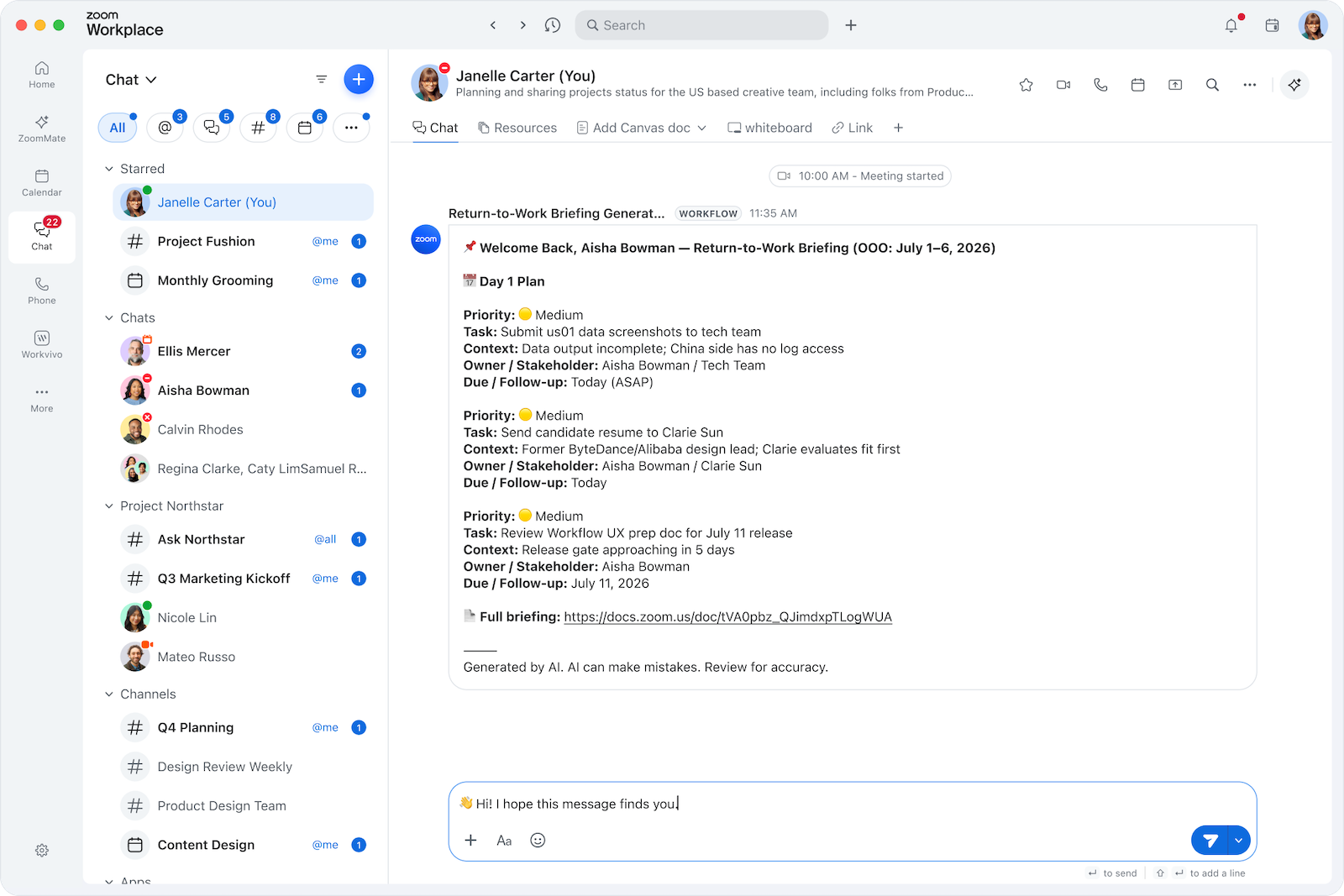
Task: Collapse the Project Northstar section
Action: coord(109,506)
